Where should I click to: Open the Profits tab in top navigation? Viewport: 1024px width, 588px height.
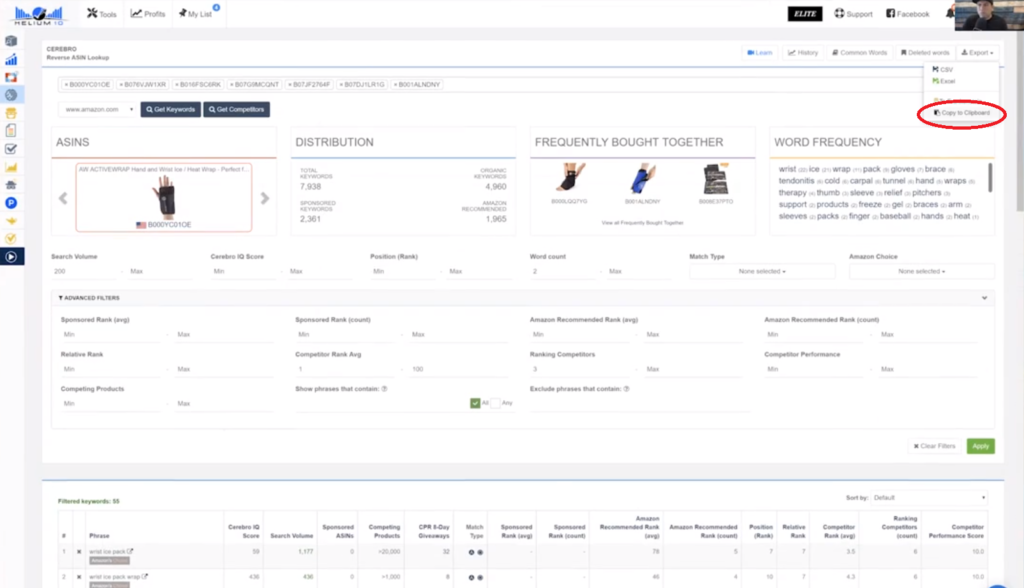tap(150, 14)
